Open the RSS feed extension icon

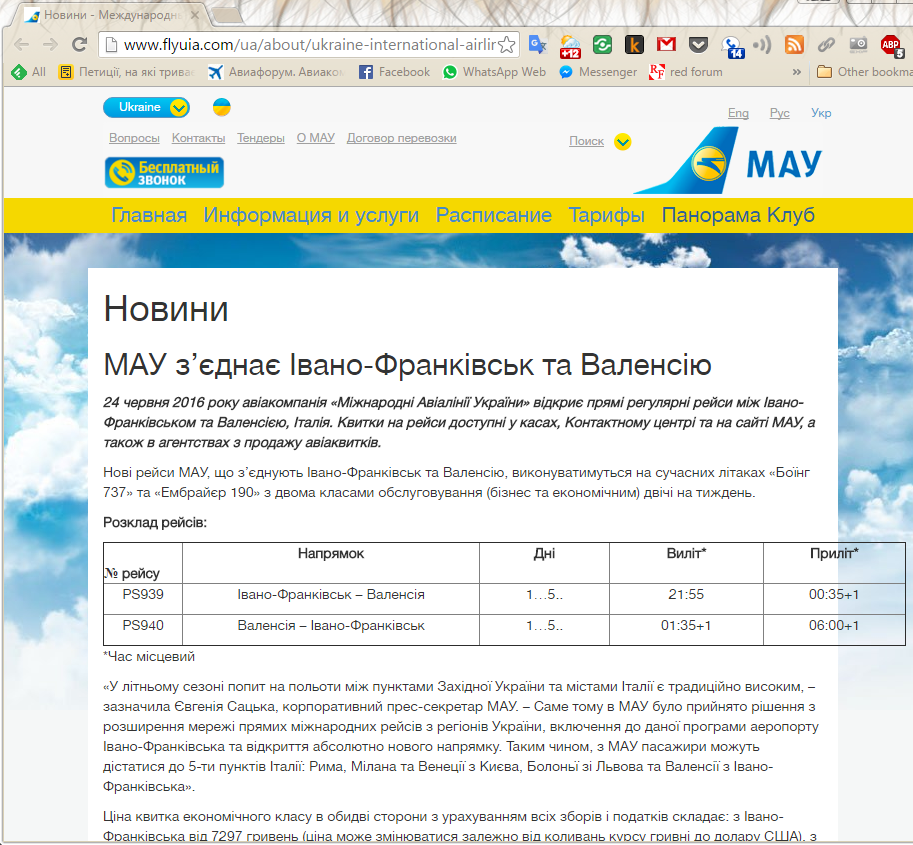pos(794,44)
